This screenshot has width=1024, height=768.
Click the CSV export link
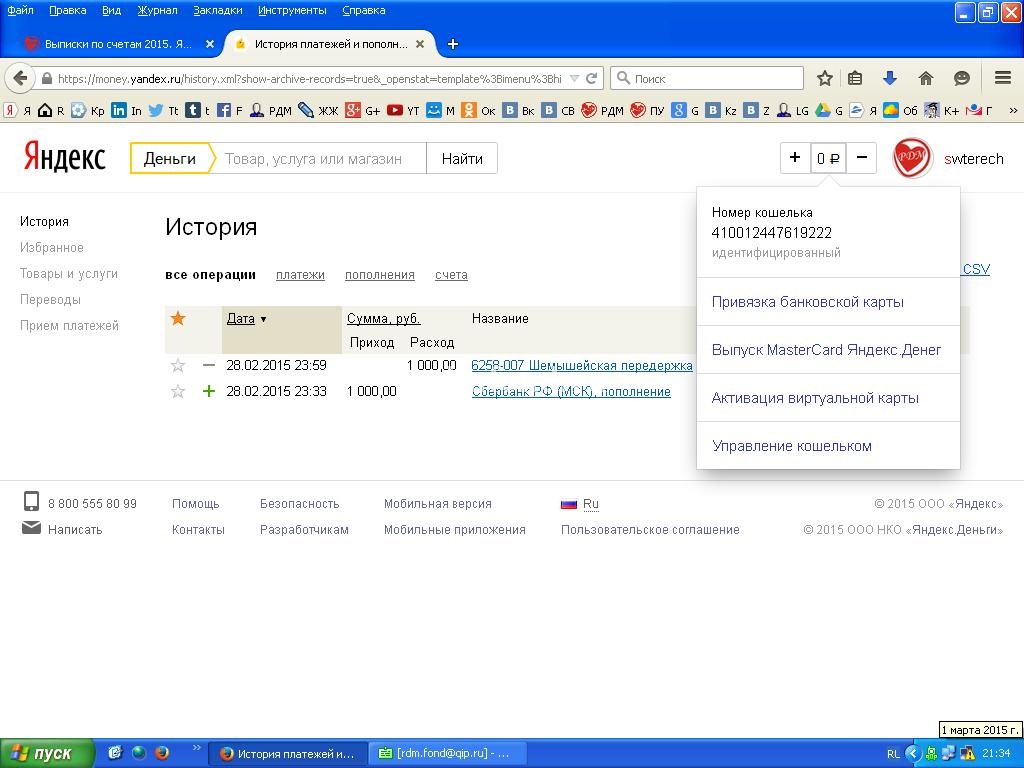pyautogui.click(x=976, y=269)
